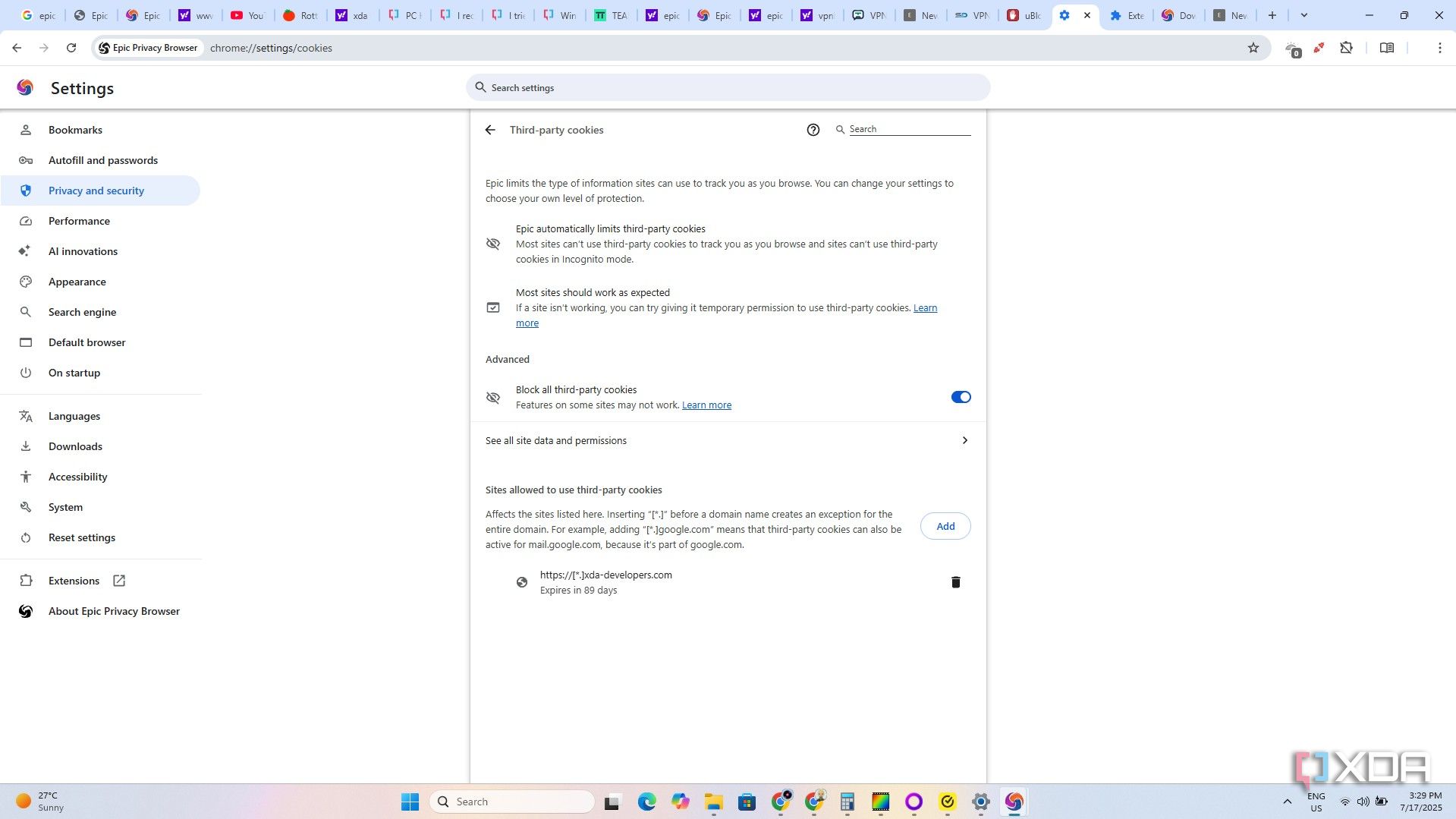The image size is (1456, 819).
Task: Open Downloads settings section
Action: click(100, 446)
